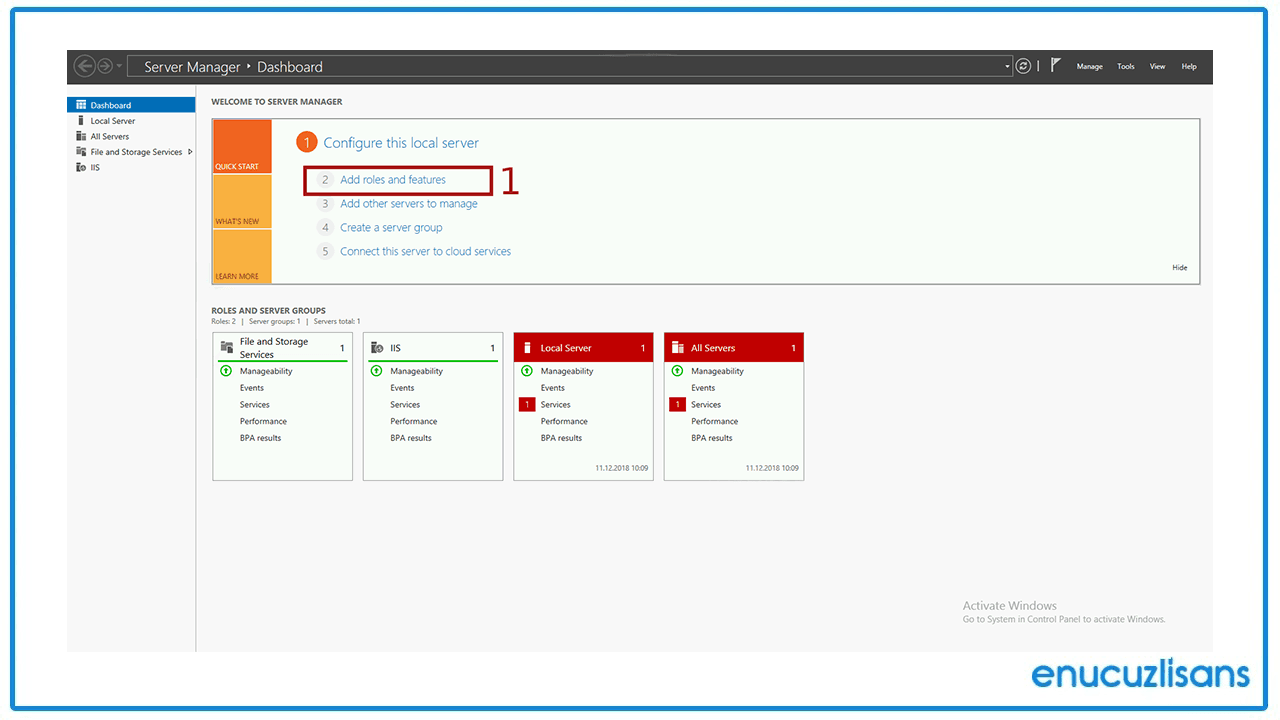Open Events in File and Storage Services tile
The height and width of the screenshot is (720, 1280).
tap(252, 388)
